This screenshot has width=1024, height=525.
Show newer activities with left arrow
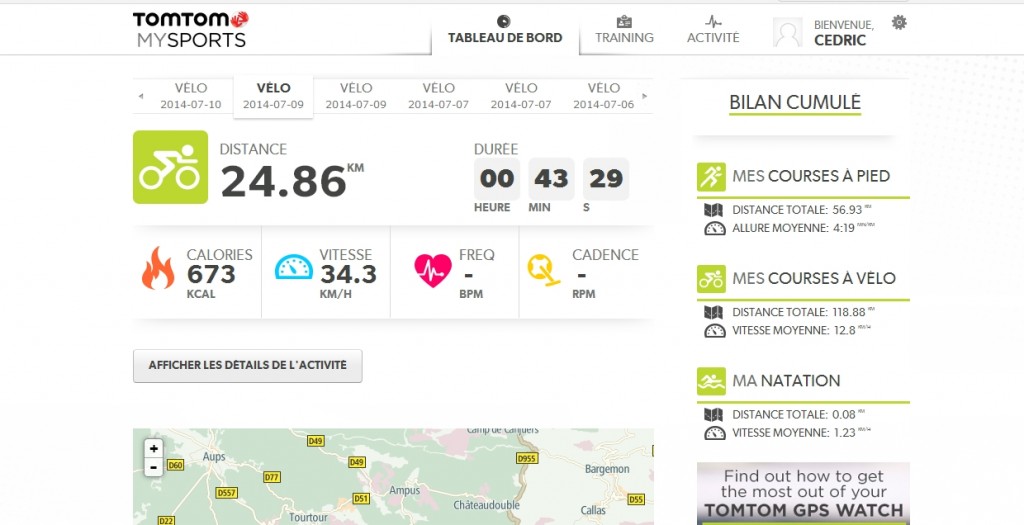click(x=140, y=97)
